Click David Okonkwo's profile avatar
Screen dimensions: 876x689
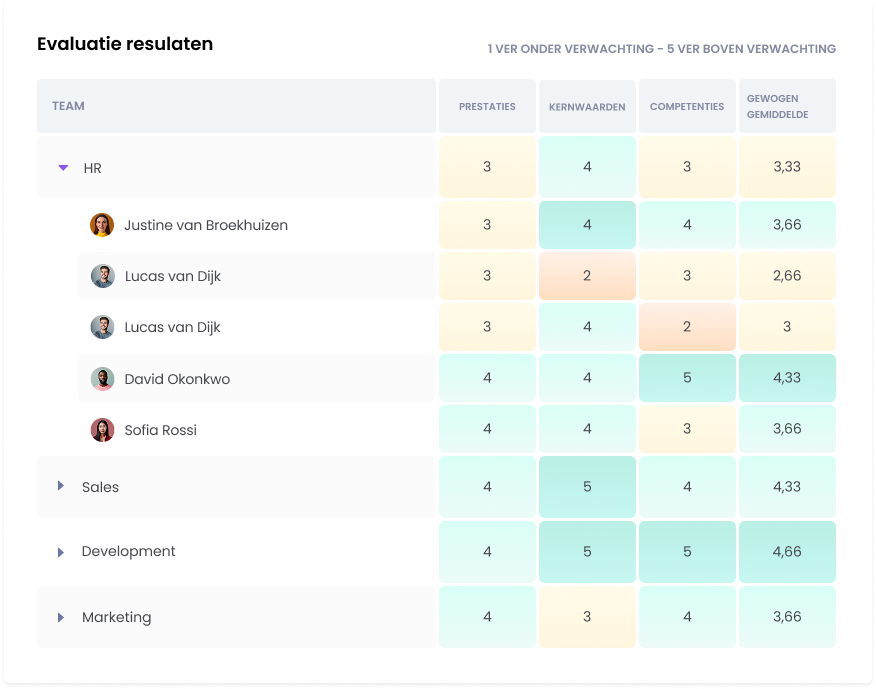pyautogui.click(x=102, y=379)
